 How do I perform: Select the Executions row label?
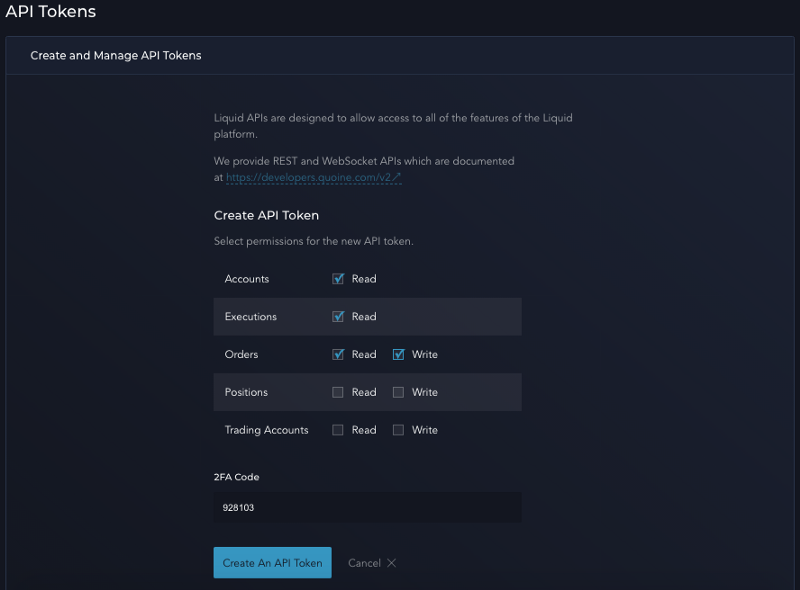pos(251,316)
